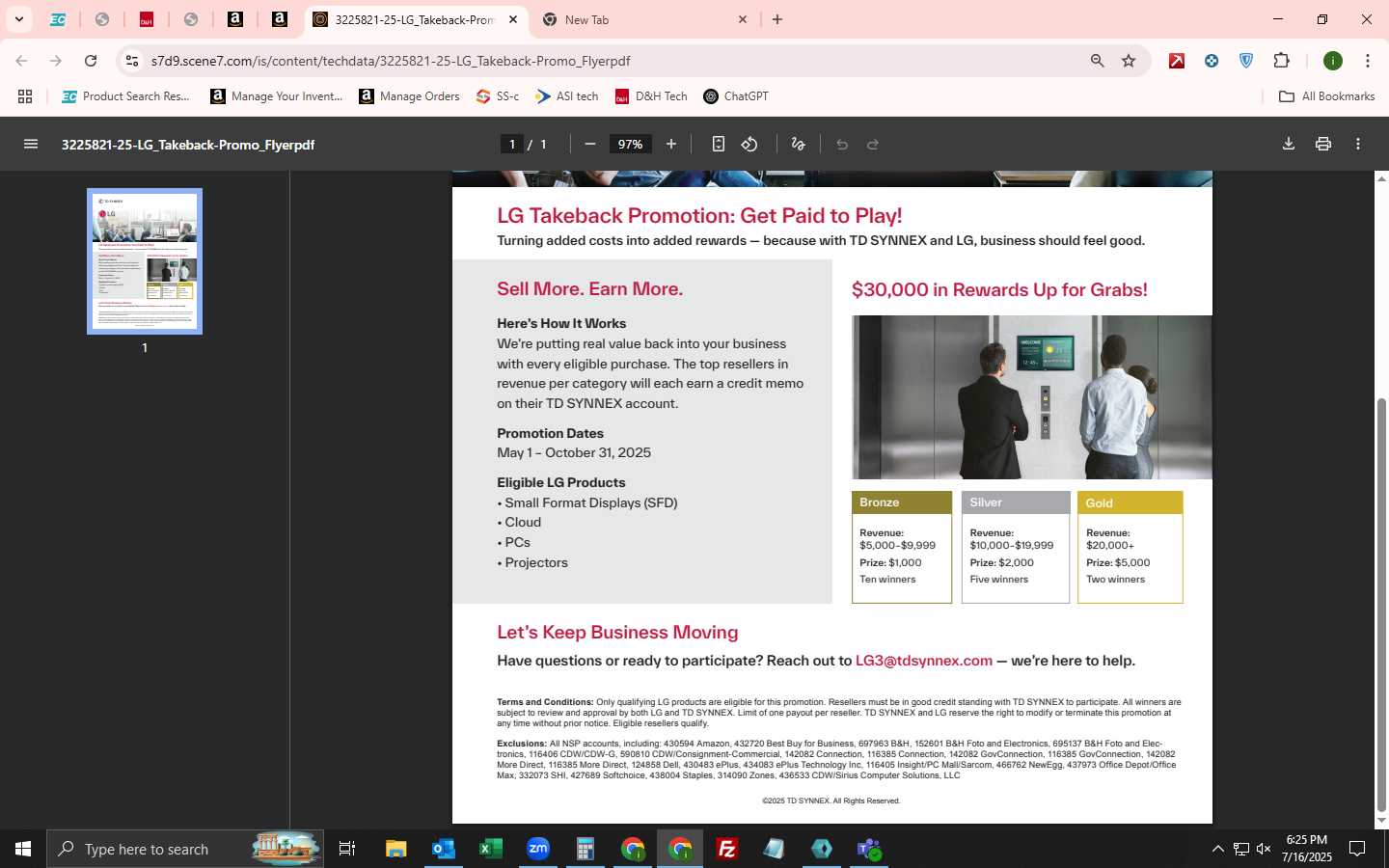Switch to the first Amazon pinned tab
Screen dimensions: 1389x868
[235, 19]
